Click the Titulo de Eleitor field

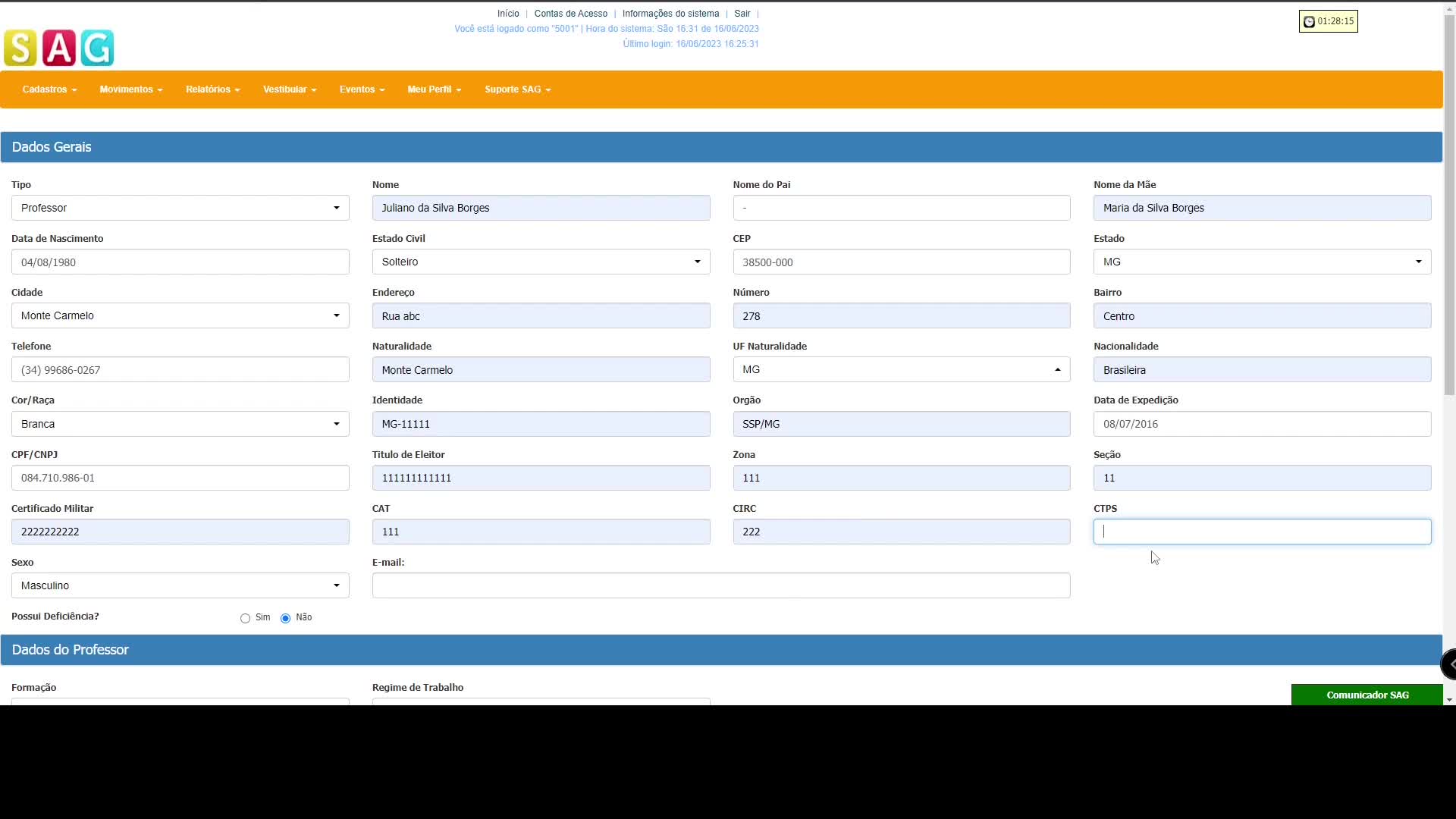pos(541,478)
